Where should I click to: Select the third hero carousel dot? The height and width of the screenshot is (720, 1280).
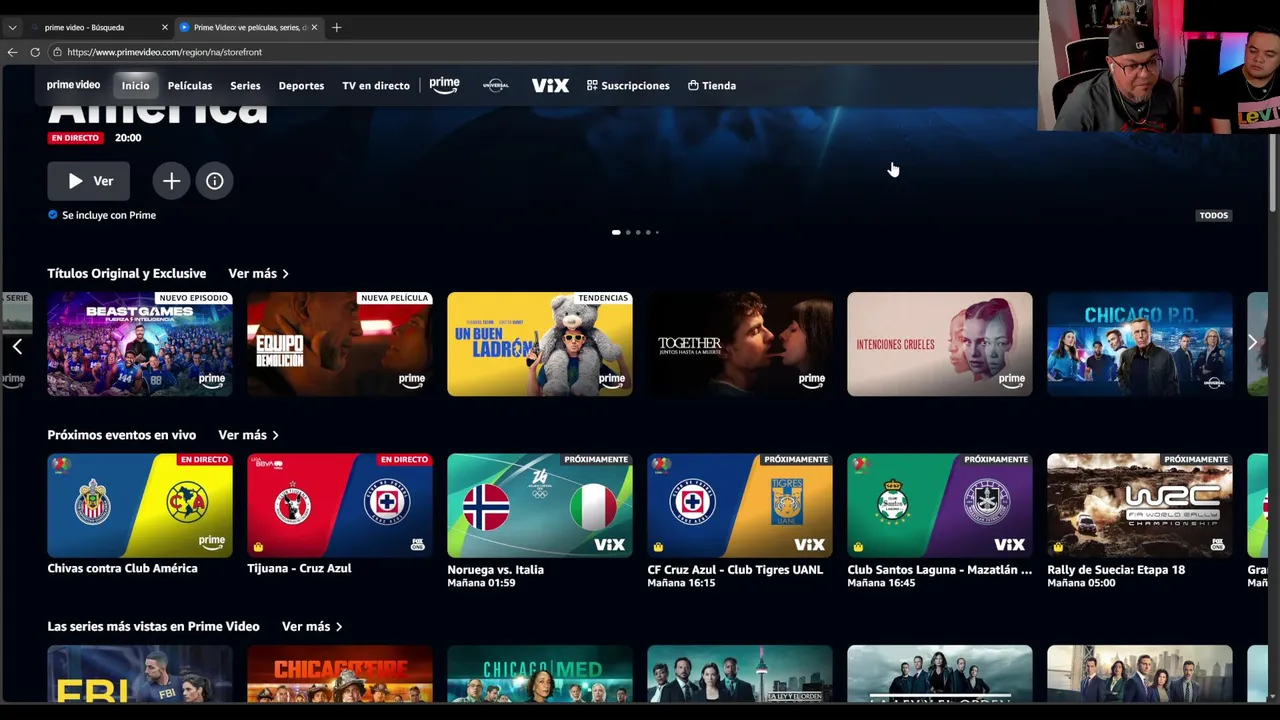(638, 232)
